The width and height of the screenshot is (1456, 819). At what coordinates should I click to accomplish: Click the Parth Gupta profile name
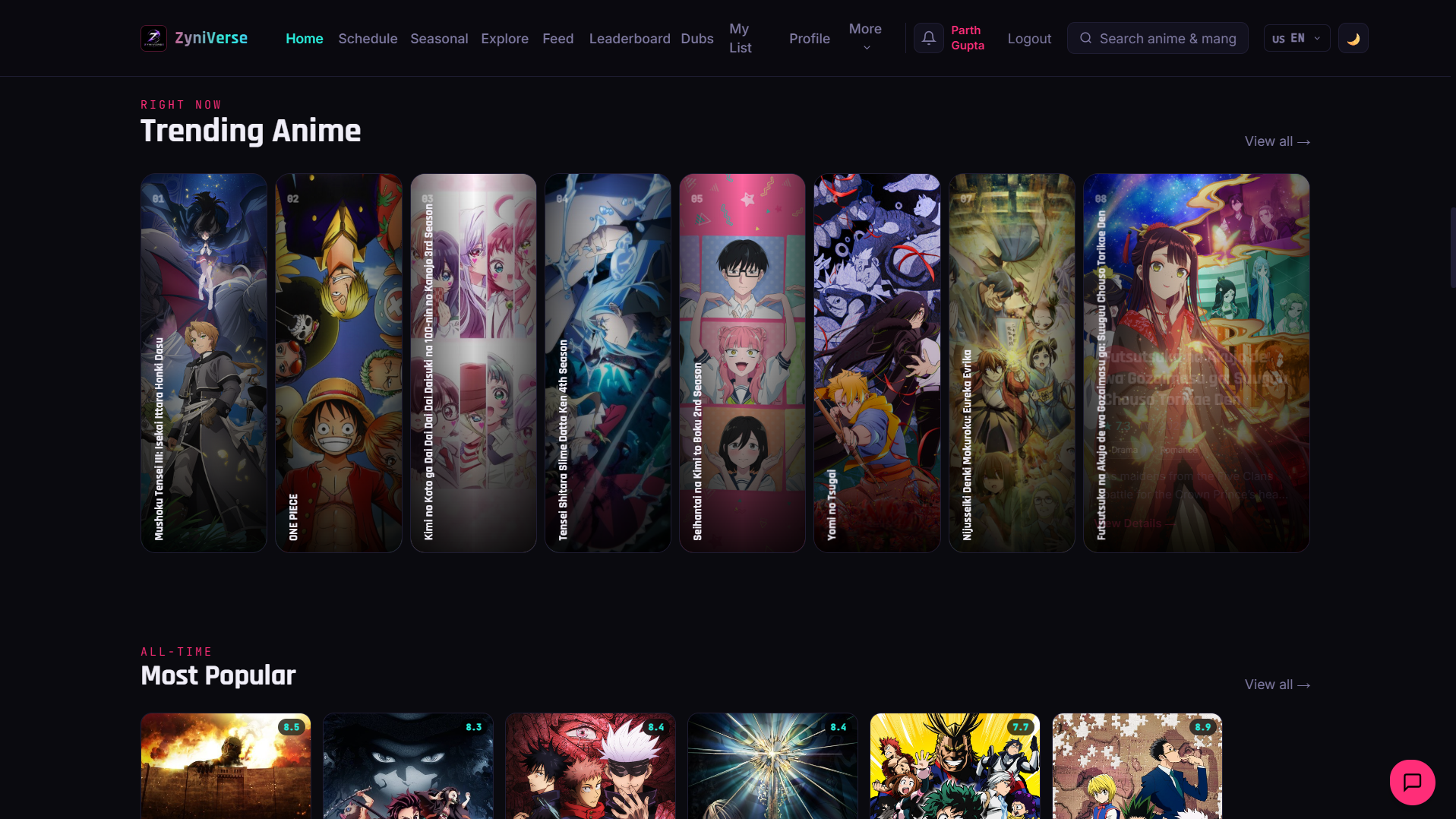pyautogui.click(x=968, y=38)
